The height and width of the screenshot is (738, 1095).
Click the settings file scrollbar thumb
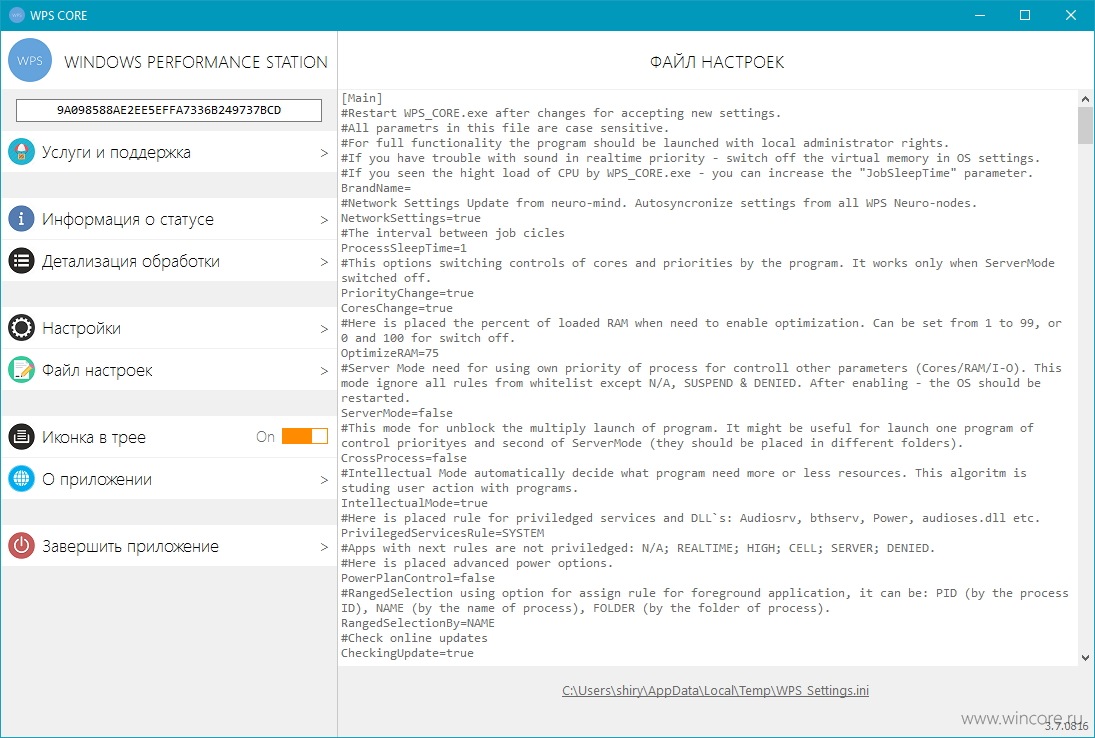click(x=1085, y=125)
